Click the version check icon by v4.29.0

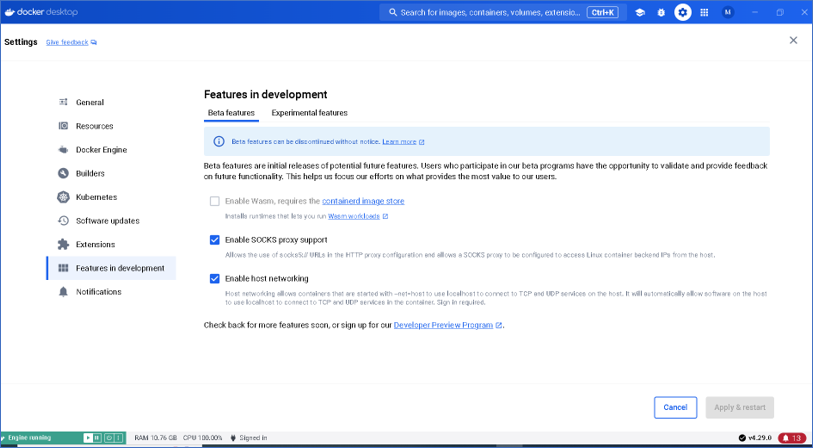(742, 438)
